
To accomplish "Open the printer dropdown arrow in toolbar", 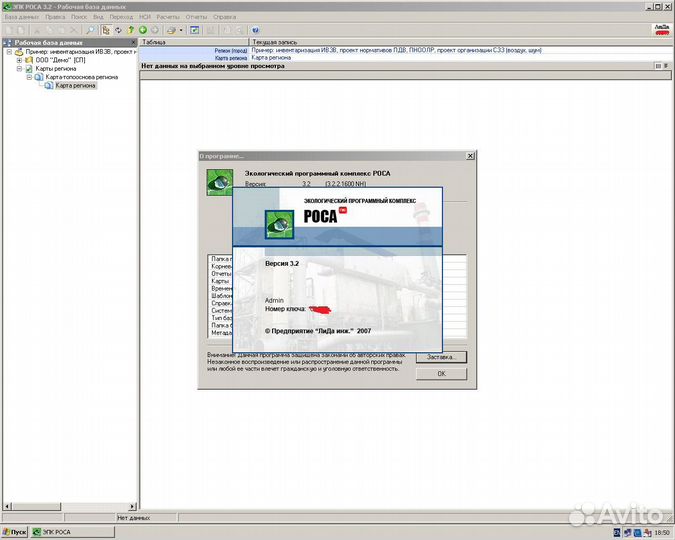I will (181, 30).
